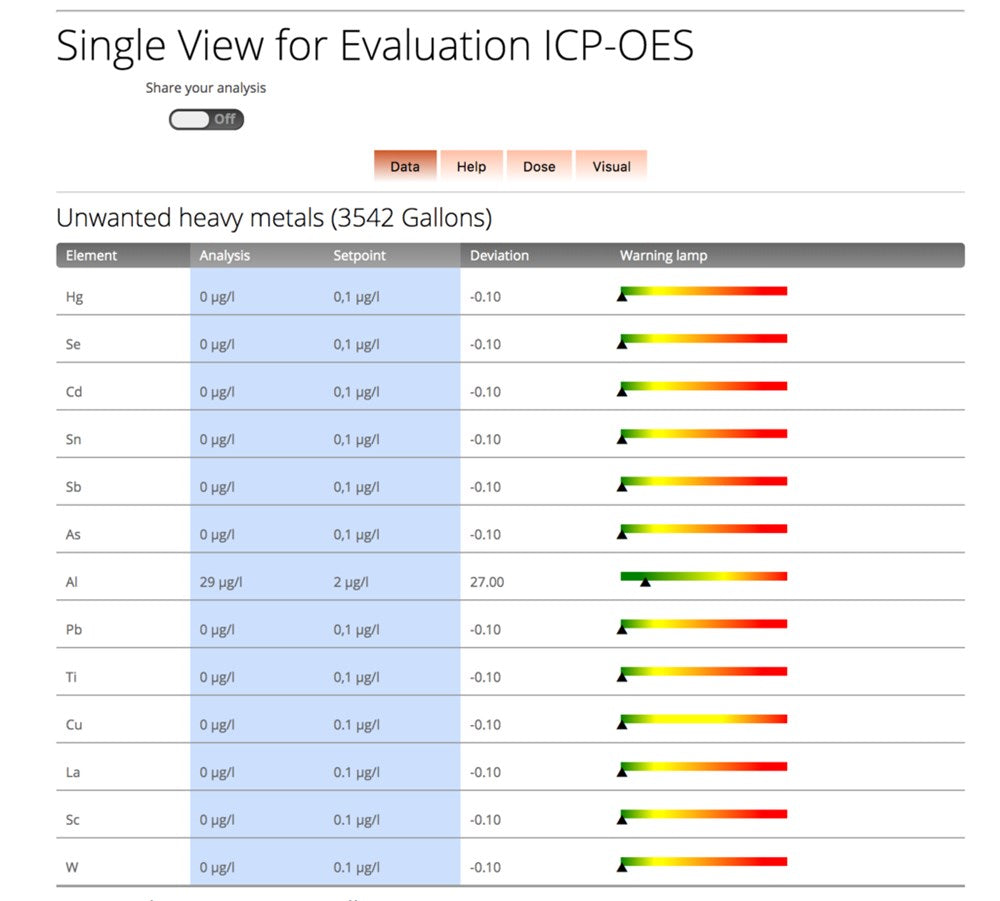
Task: Click the Al setpoint value 2 µg/l
Action: [351, 582]
